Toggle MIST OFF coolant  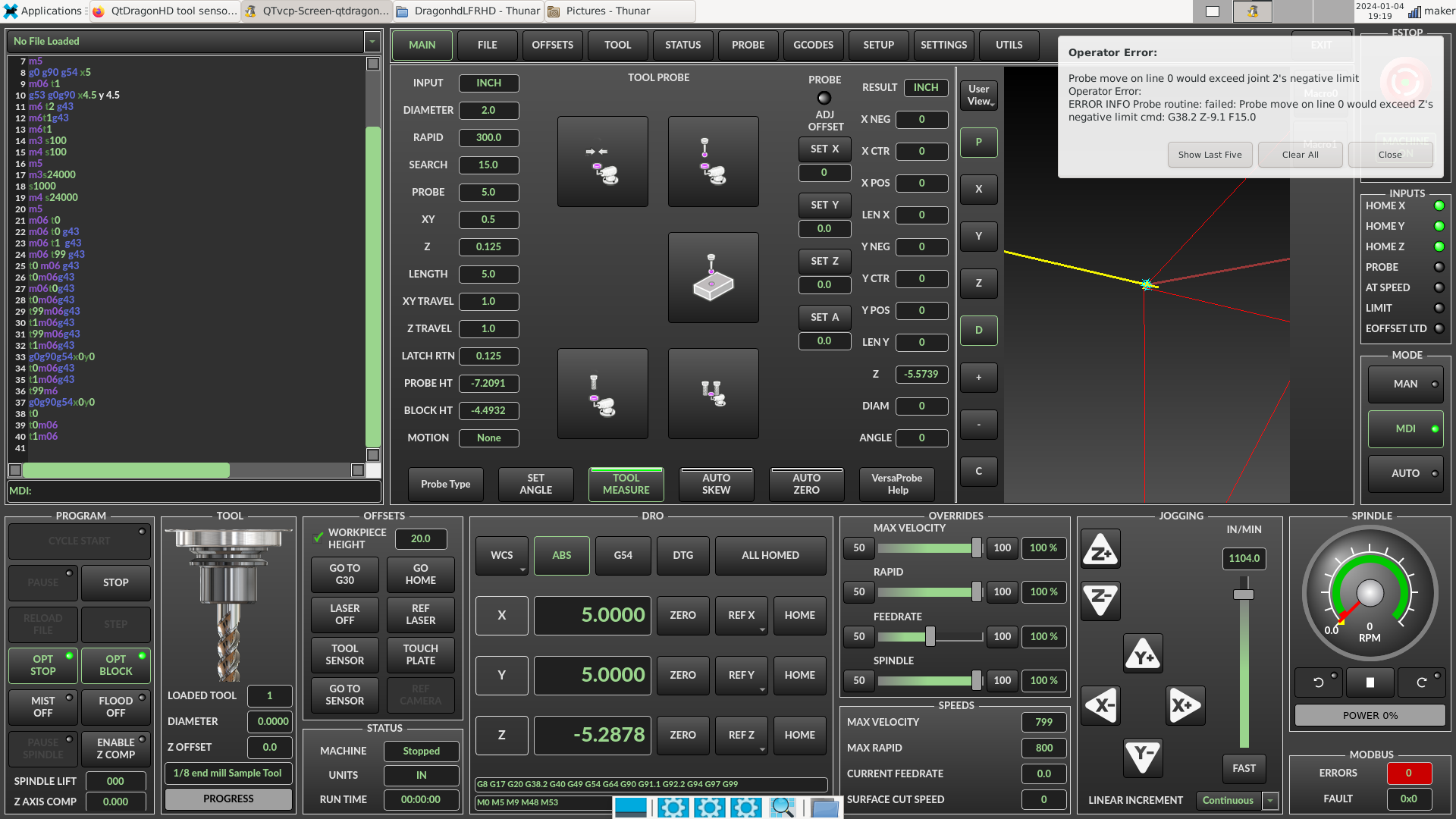[42, 708]
